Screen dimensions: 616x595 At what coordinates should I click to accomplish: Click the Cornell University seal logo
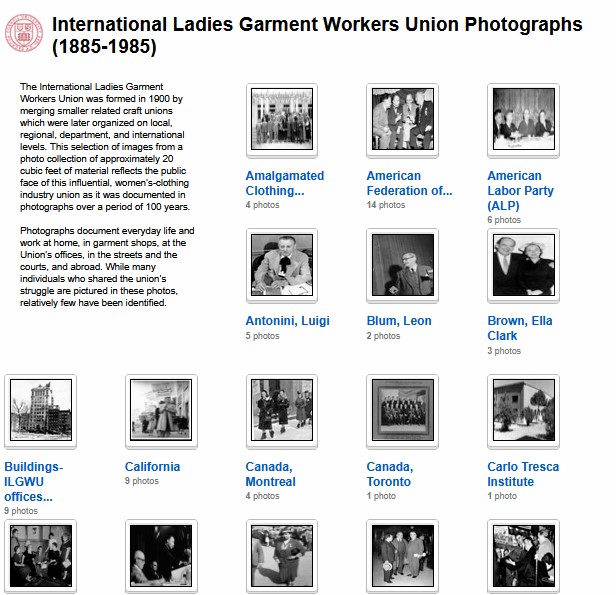pyautogui.click(x=24, y=33)
